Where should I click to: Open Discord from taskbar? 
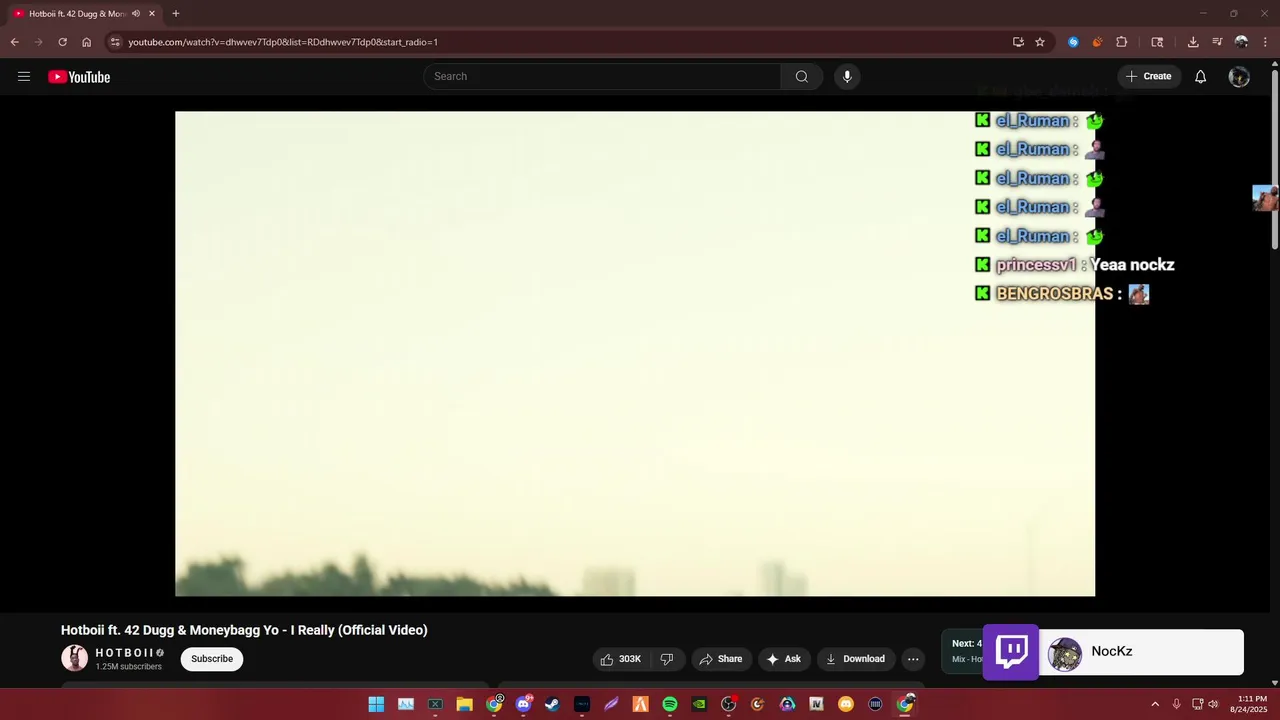pos(523,704)
